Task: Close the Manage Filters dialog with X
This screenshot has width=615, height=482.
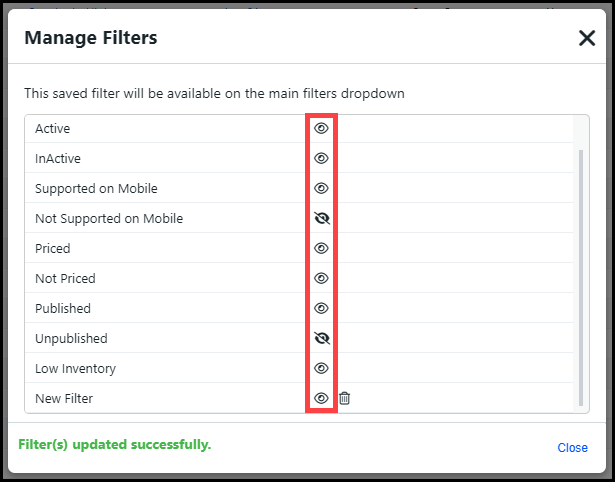Action: point(587,39)
